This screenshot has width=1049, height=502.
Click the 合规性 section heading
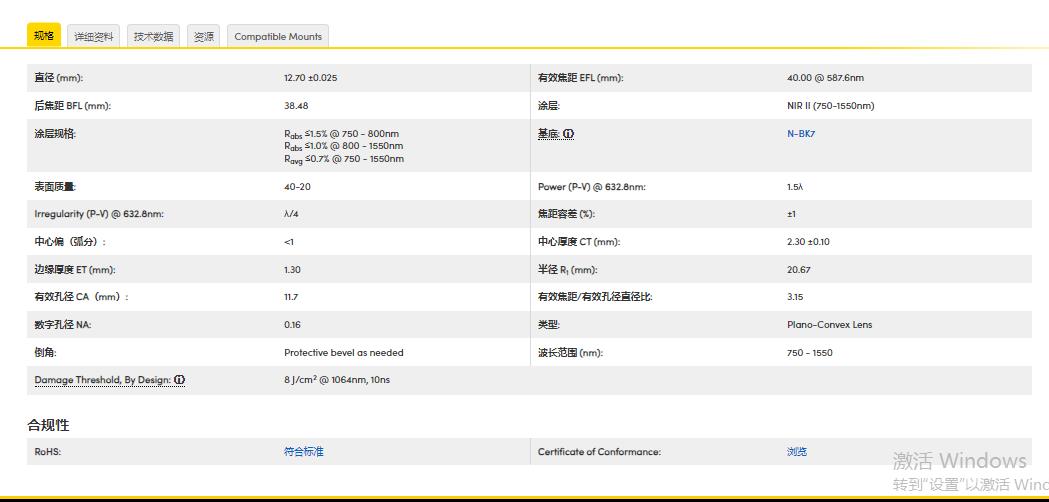pyautogui.click(x=48, y=425)
